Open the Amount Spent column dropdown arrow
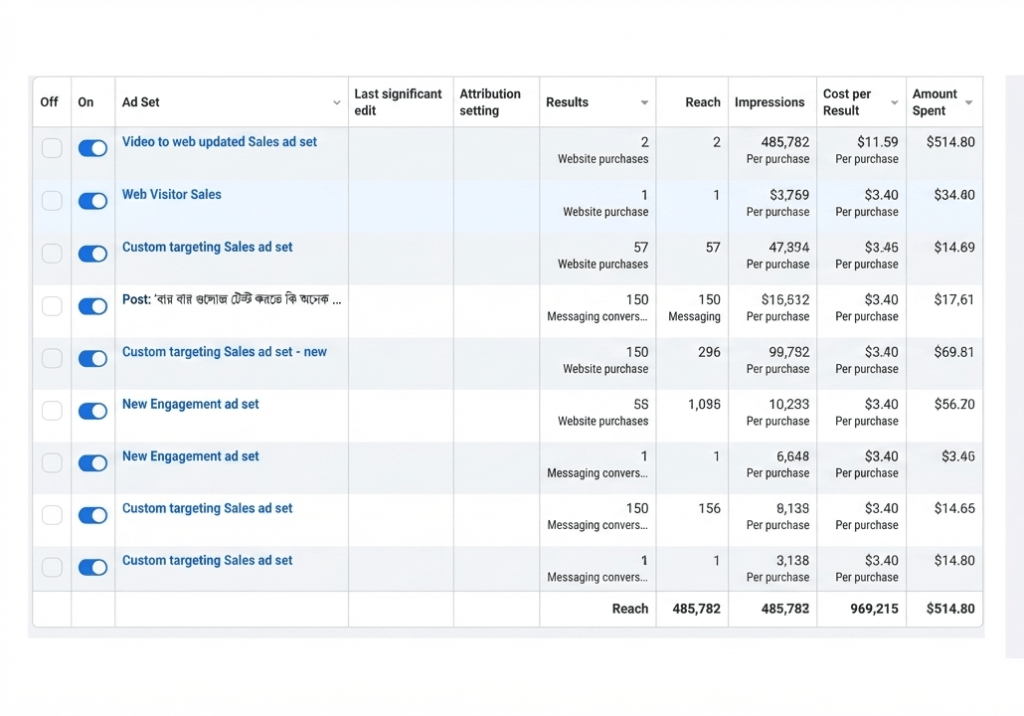 (968, 103)
